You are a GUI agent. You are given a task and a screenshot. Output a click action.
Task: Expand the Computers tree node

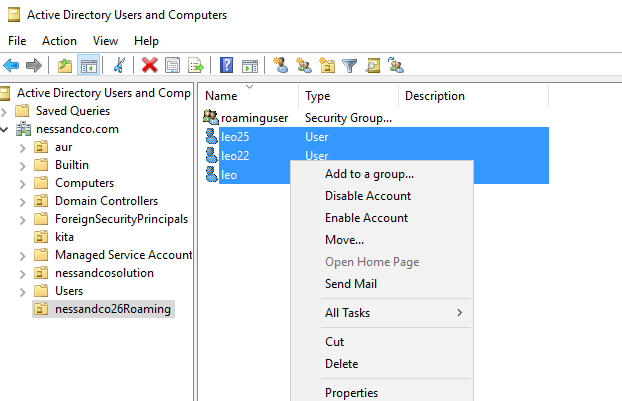point(23,184)
